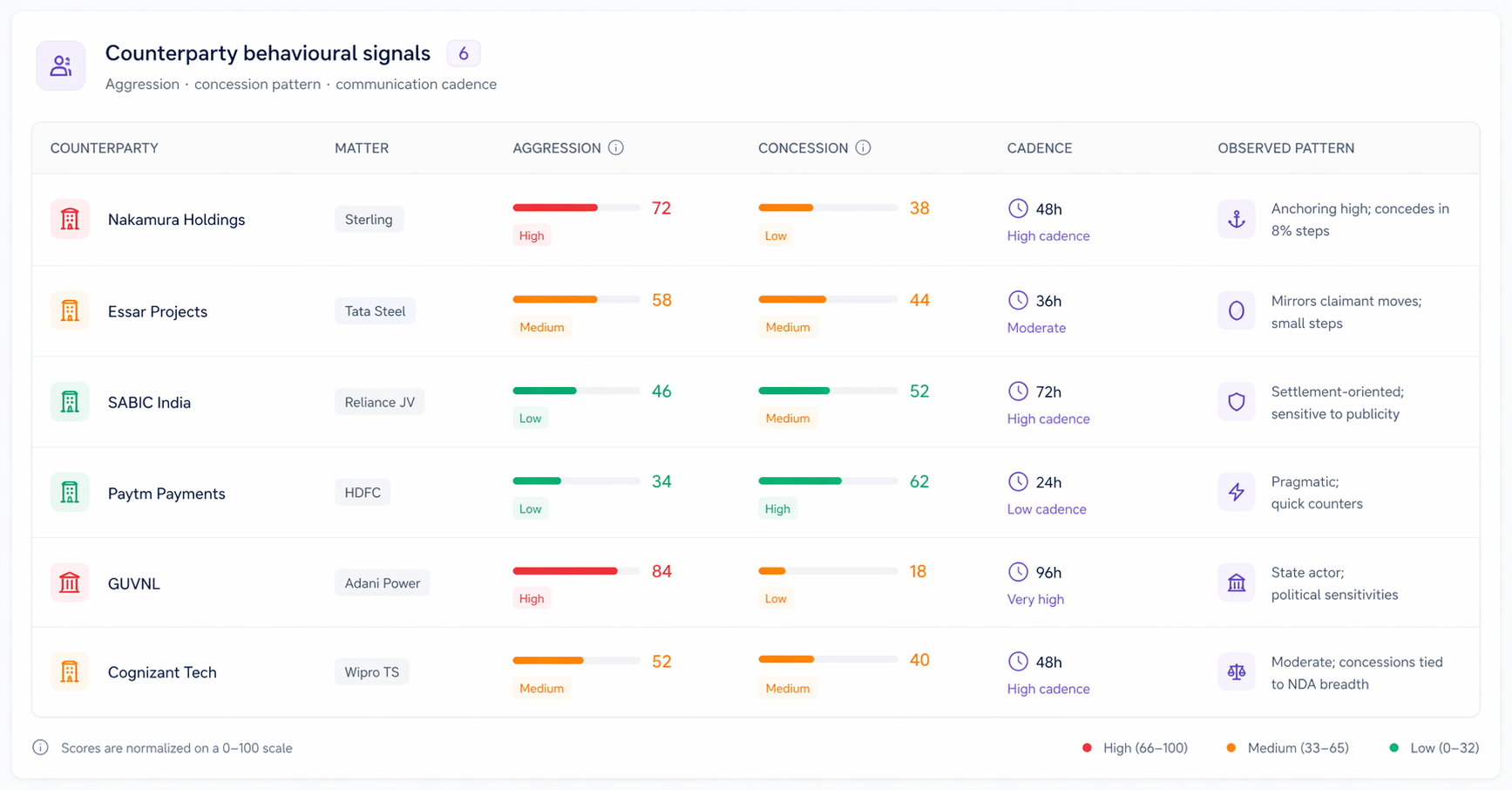Sort by the Concession column header

coord(803,148)
